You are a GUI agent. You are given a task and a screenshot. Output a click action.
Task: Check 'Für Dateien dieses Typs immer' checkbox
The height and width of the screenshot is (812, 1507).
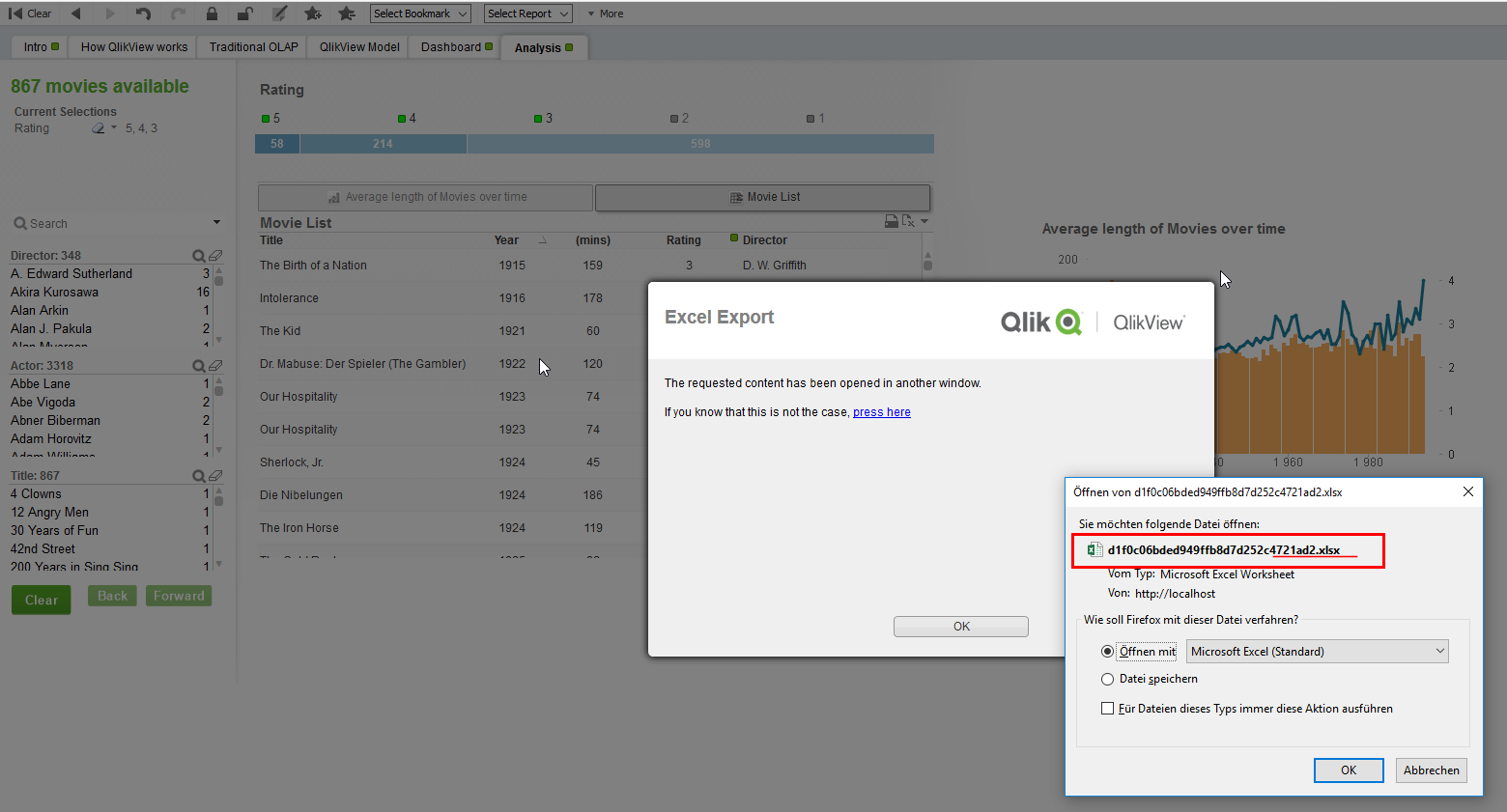click(x=1107, y=709)
